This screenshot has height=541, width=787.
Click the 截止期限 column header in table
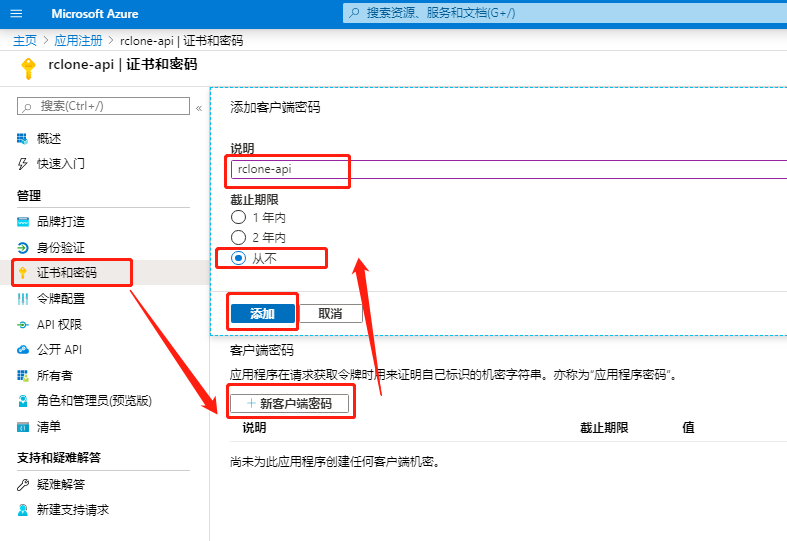(604, 428)
